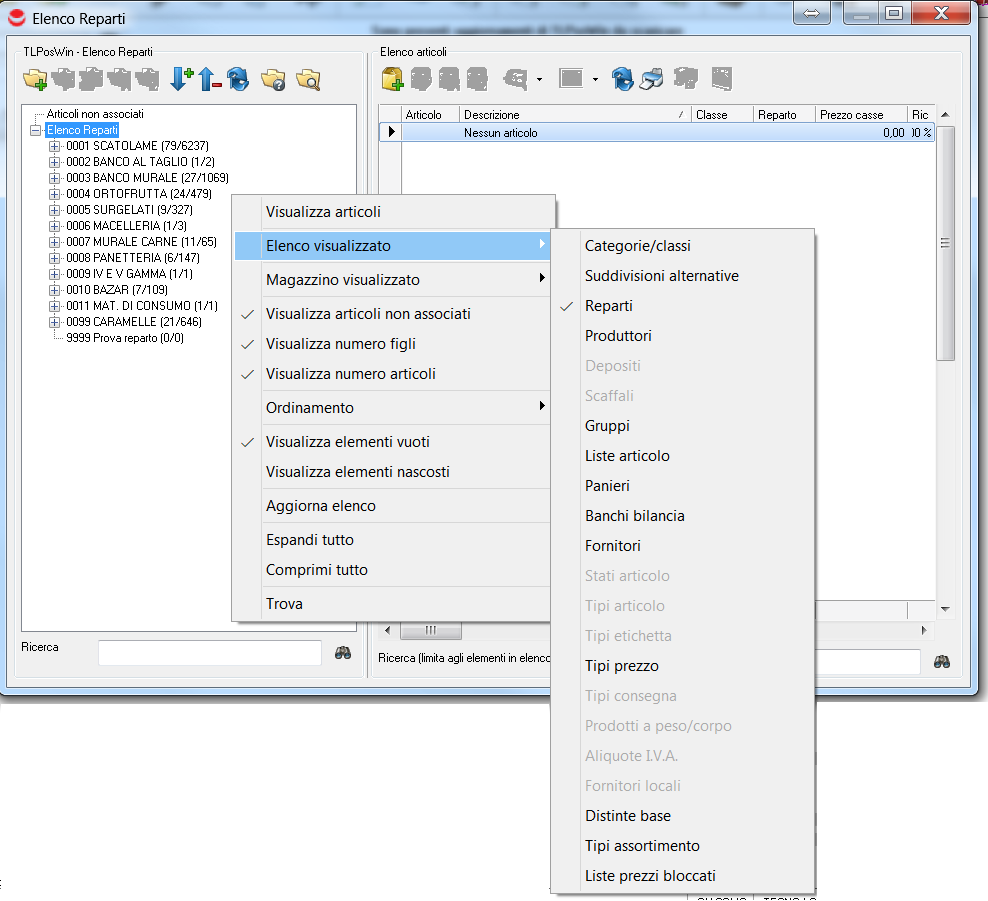This screenshot has height=901, width=988.
Task: Click the printer icon in the articles toolbar
Action: (x=651, y=79)
